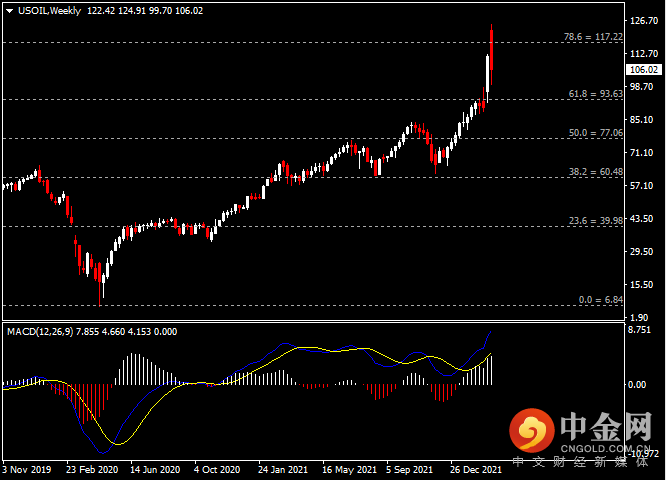Select the 0.0 = 6.84 Fibonacci label
Screen dimensions: 666x480
(x=601, y=300)
